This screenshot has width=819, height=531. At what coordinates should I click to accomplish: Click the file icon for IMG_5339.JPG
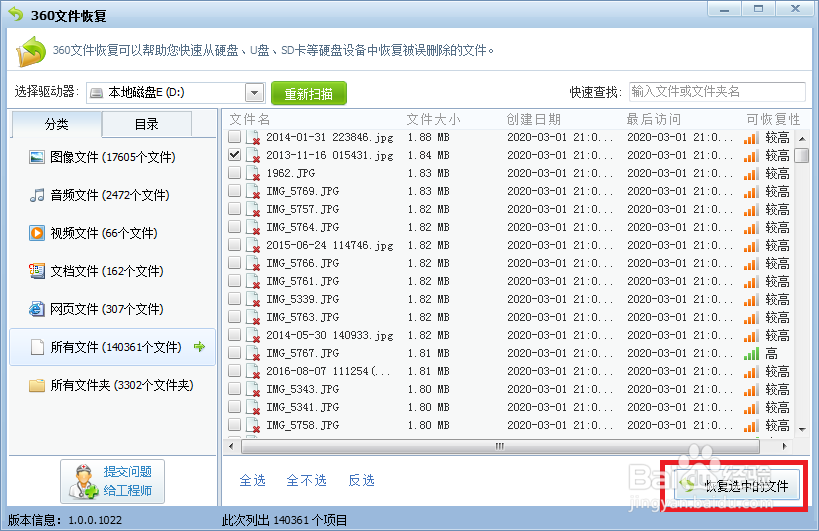point(253,299)
